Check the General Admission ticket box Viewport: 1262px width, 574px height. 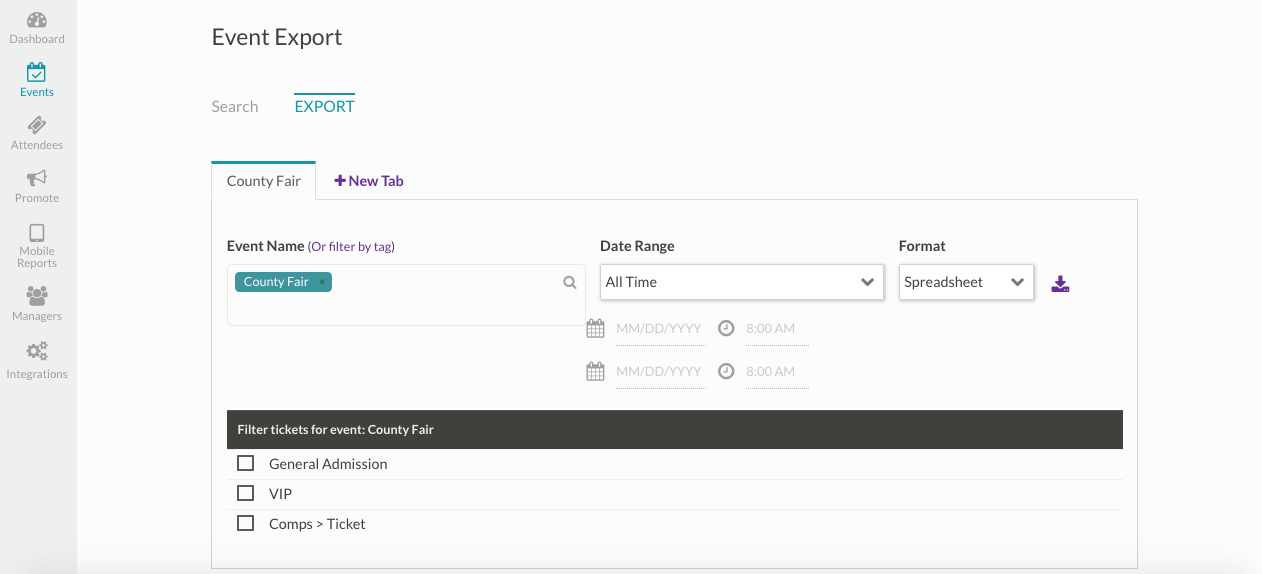[x=245, y=463]
